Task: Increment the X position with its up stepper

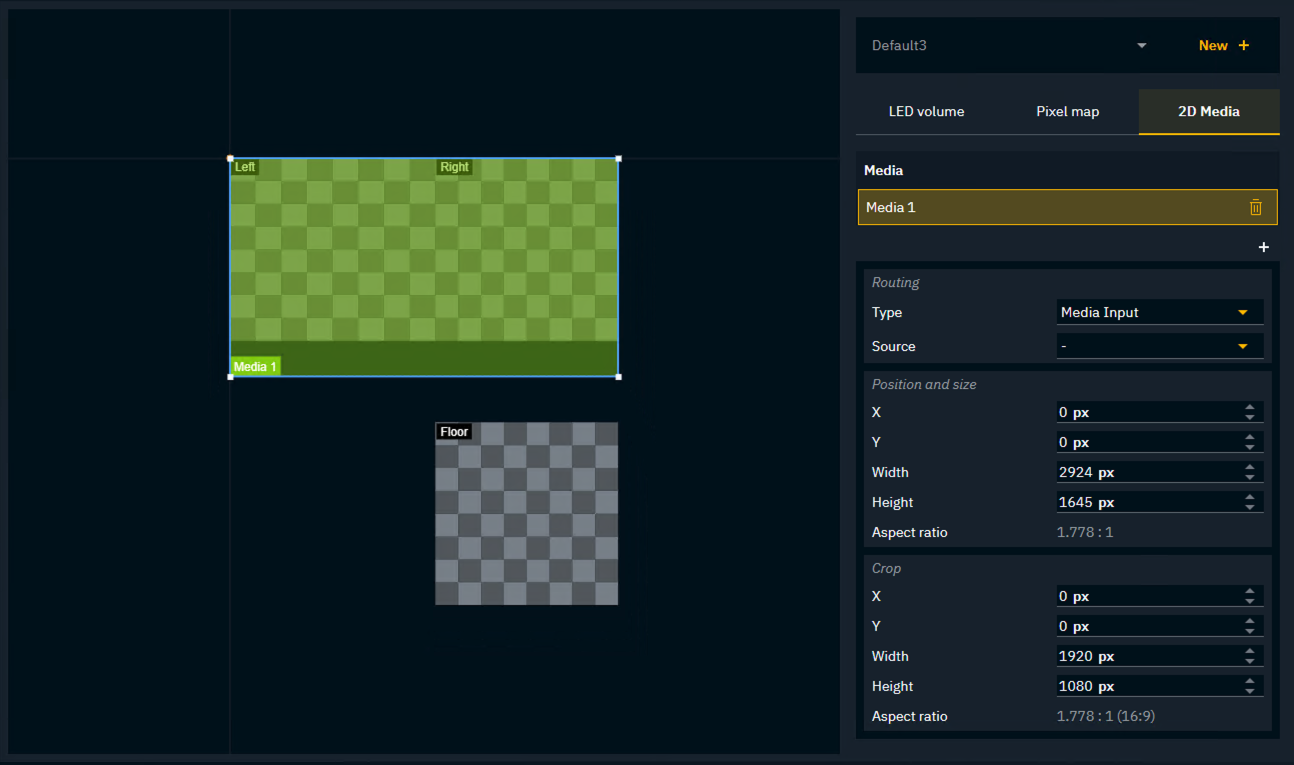Action: click(x=1249, y=407)
